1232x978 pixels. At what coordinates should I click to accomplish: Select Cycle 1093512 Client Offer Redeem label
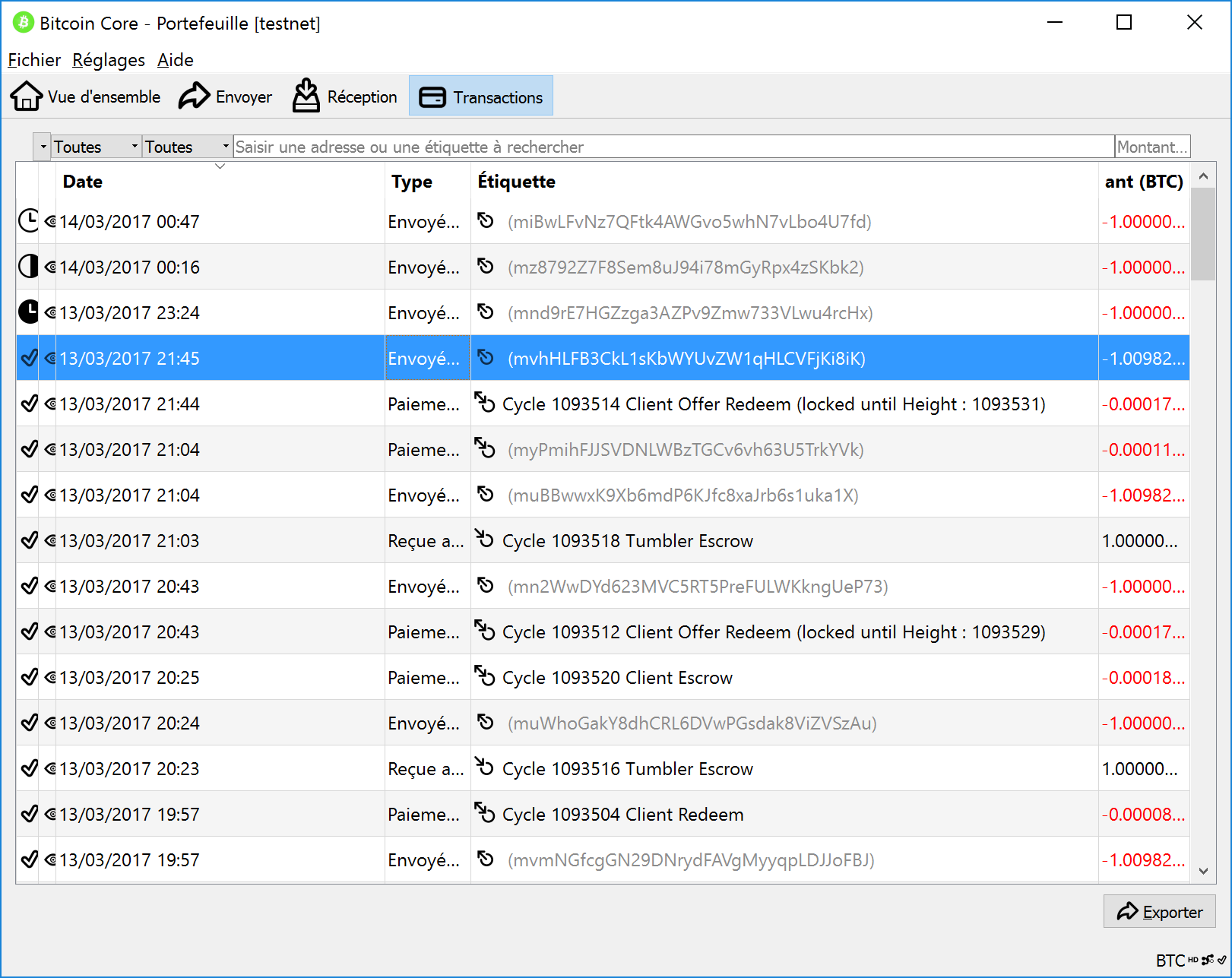tap(774, 632)
